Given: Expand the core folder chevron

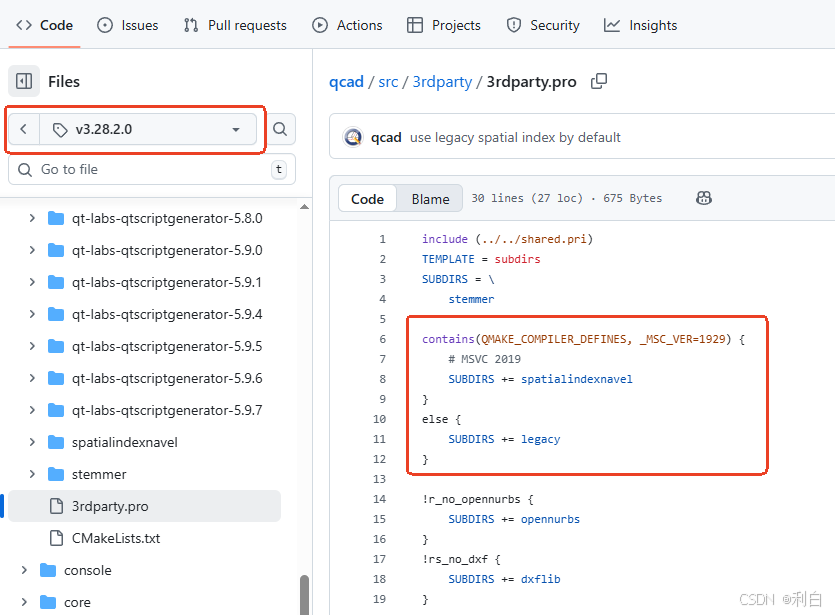Looking at the screenshot, I should [x=24, y=602].
